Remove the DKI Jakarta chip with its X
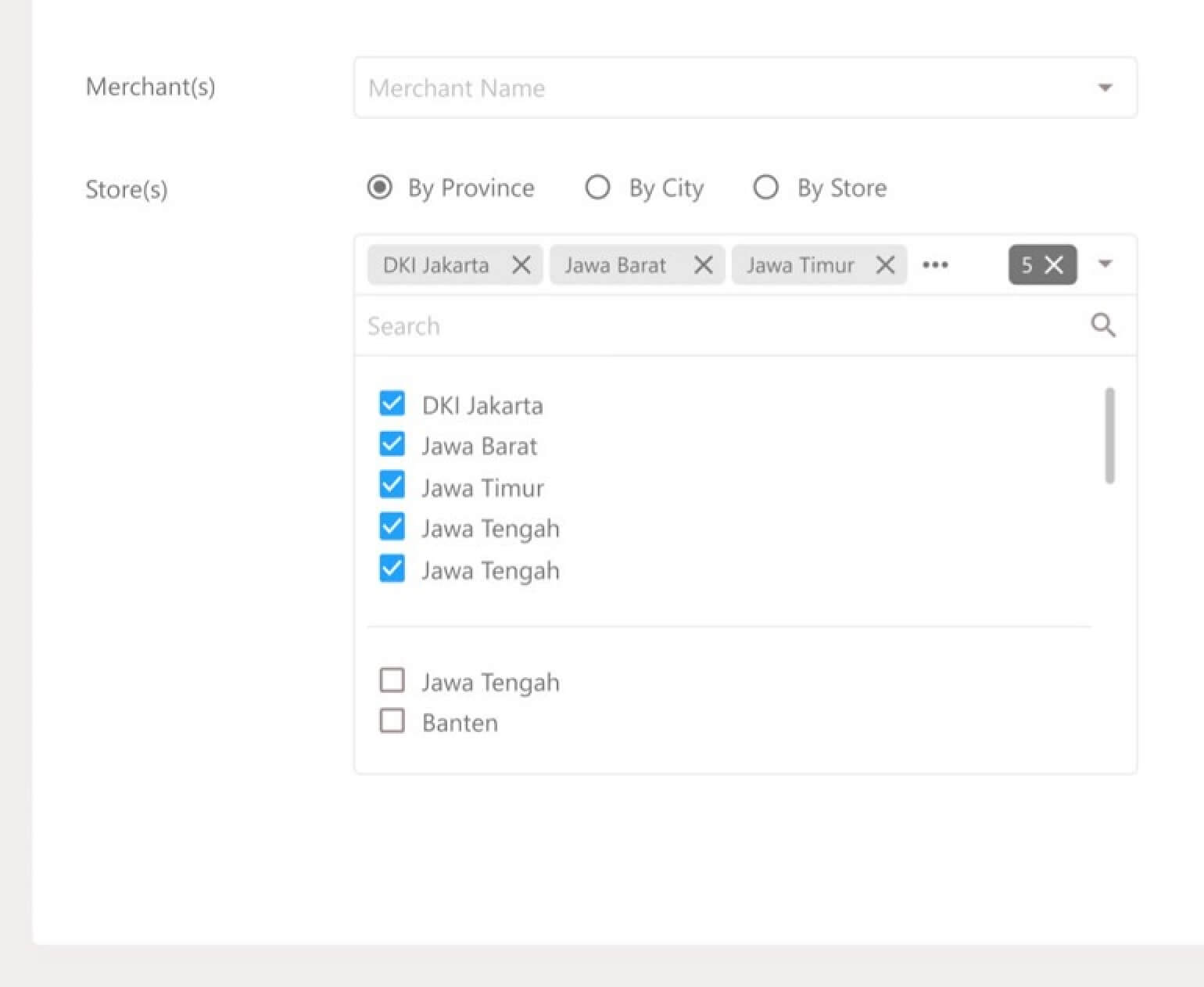Viewport: 1204px width, 987px height. tap(521, 265)
